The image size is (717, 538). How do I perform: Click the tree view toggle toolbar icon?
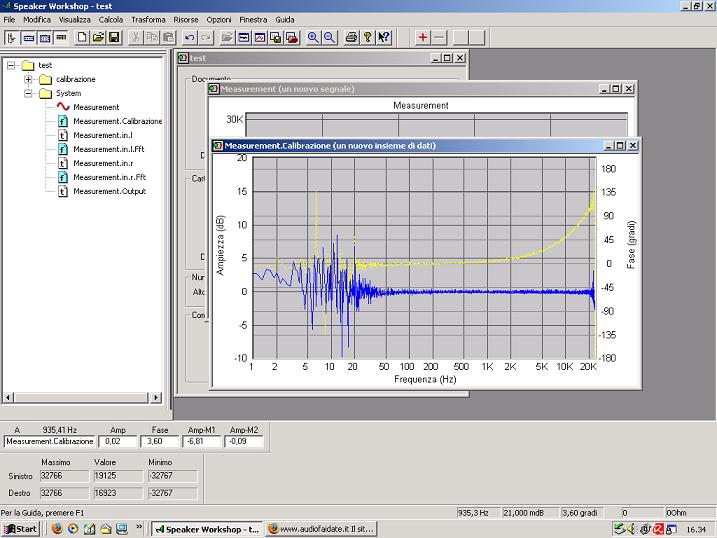click(12, 37)
